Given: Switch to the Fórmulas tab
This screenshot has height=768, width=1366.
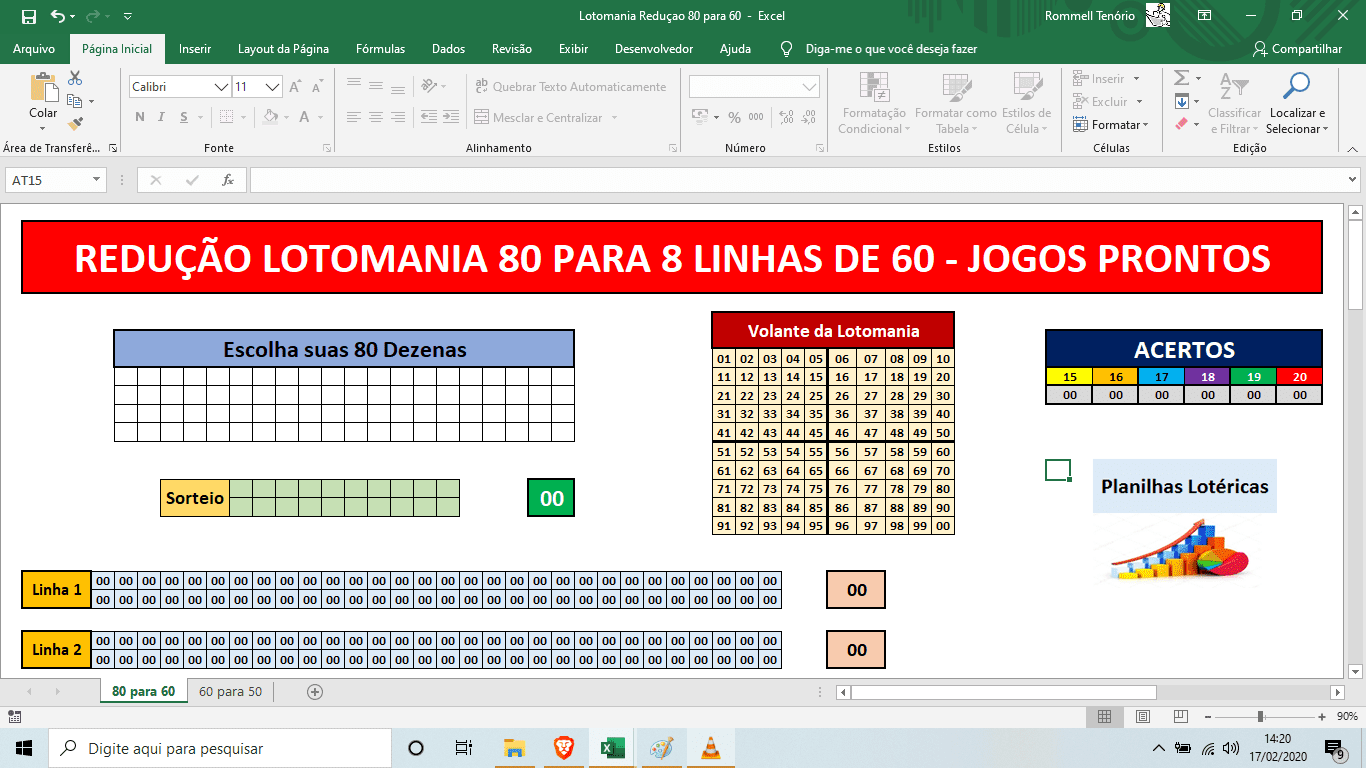Looking at the screenshot, I should 380,48.
